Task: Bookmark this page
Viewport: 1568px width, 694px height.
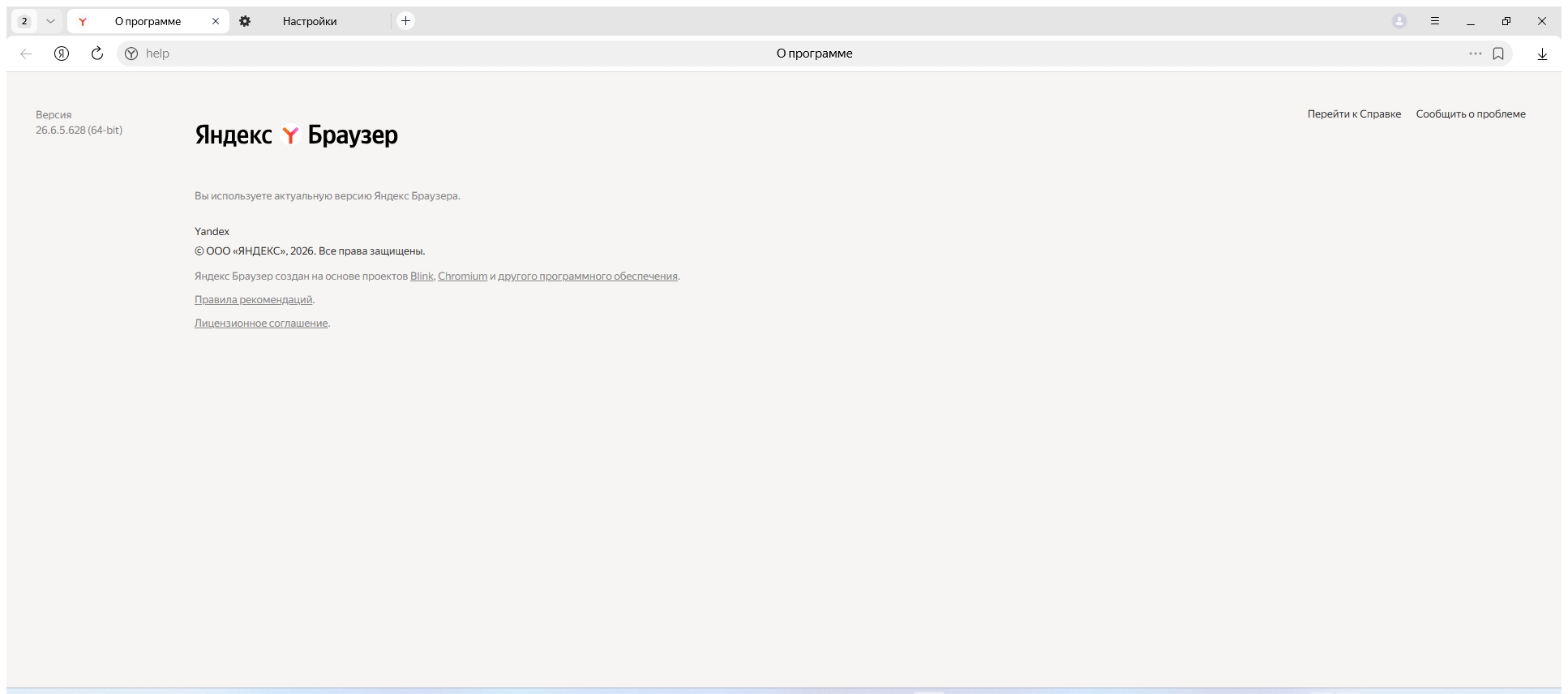Action: [1498, 54]
